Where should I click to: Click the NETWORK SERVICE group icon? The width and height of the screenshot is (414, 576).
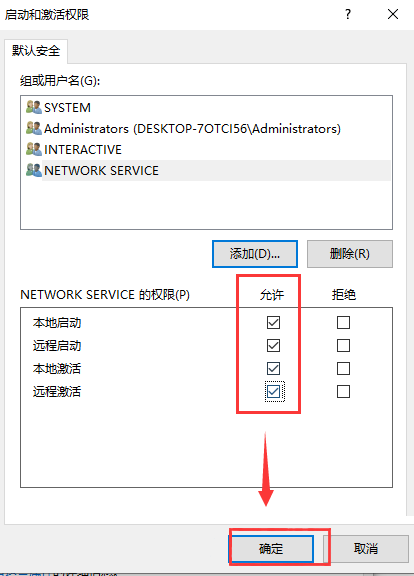coord(34,170)
